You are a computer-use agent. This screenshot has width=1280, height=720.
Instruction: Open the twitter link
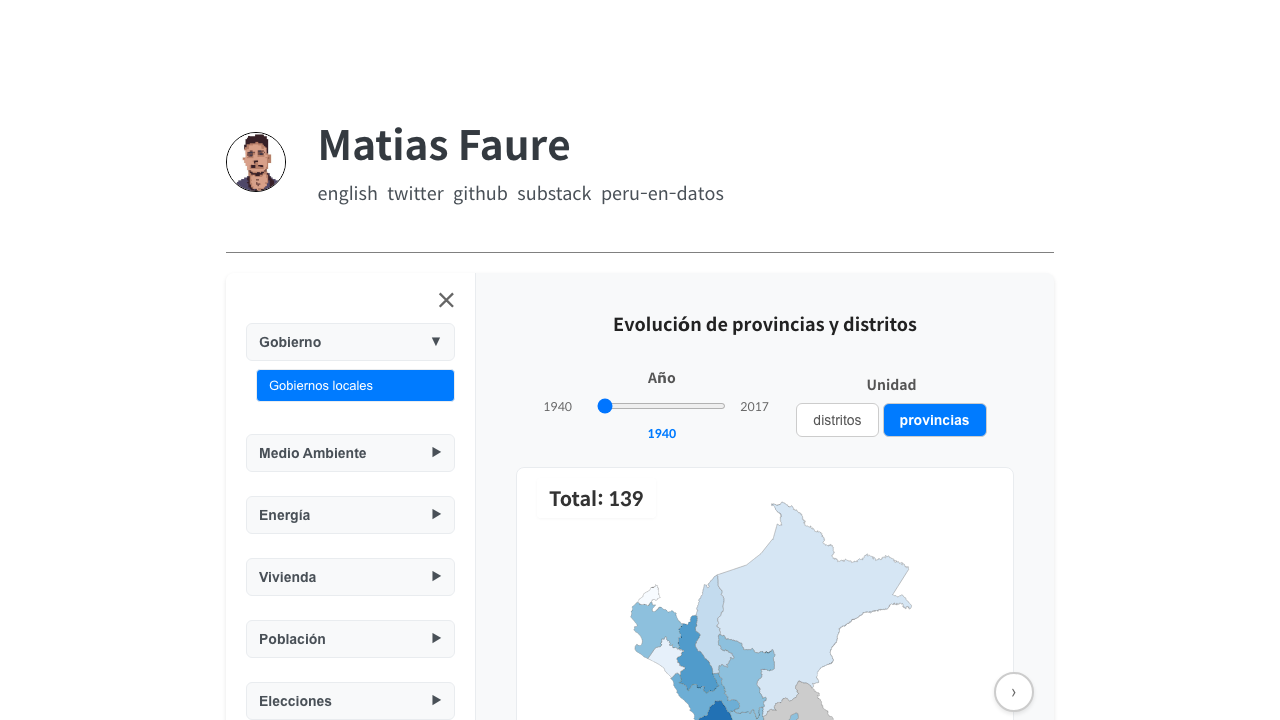416,193
